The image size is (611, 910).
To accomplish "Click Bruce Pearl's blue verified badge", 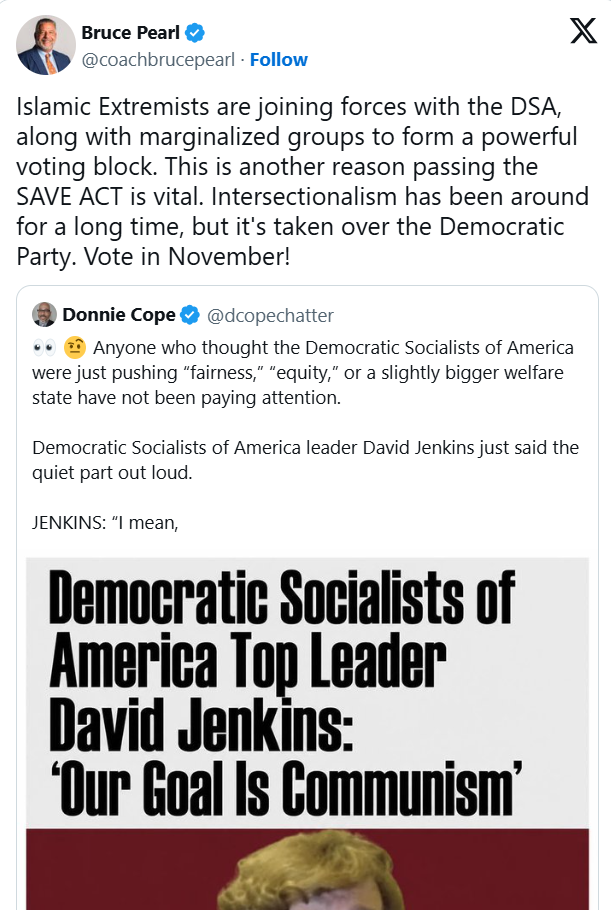I will click(x=195, y=33).
